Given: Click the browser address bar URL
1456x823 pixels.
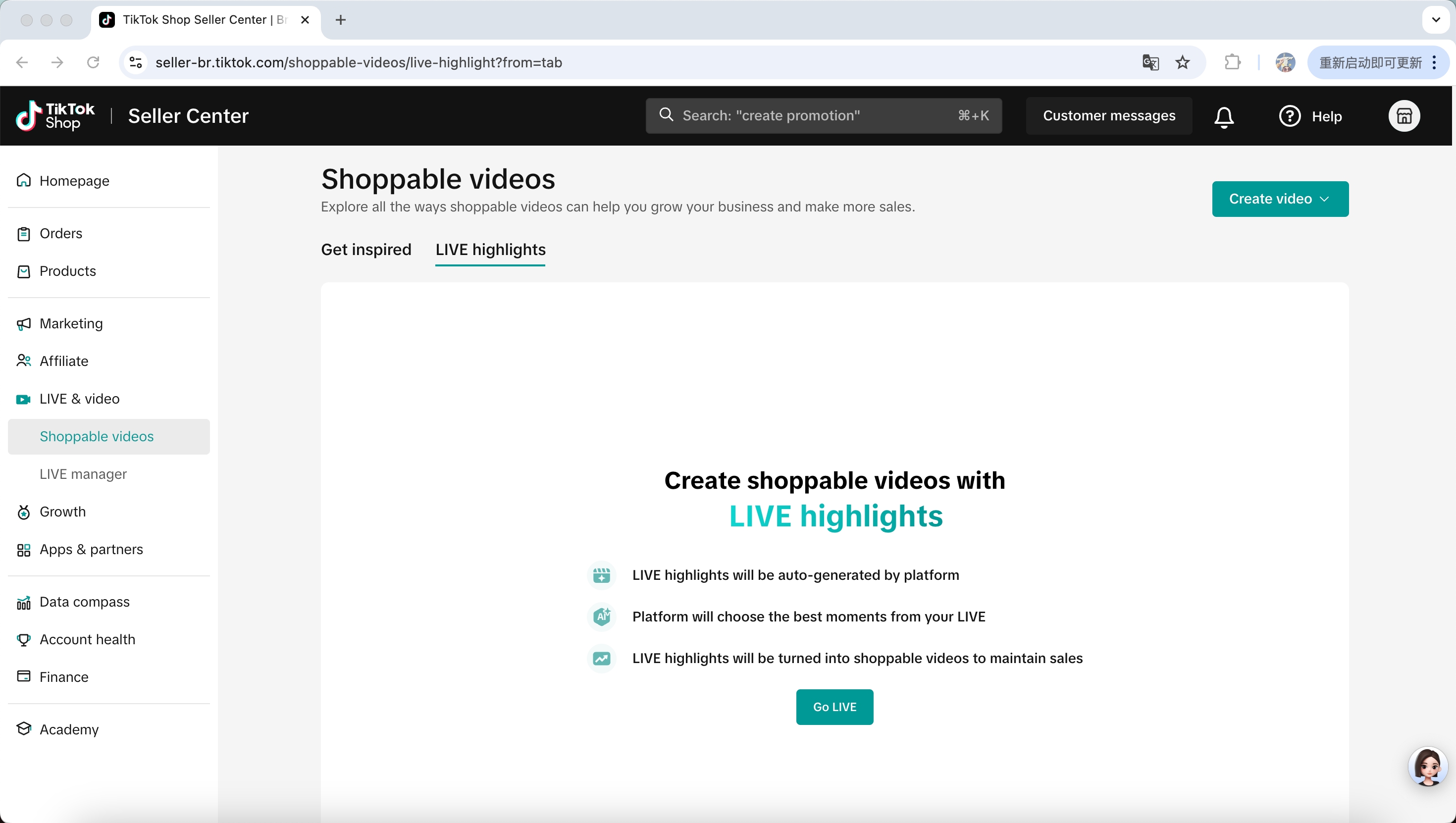Looking at the screenshot, I should click(x=359, y=62).
